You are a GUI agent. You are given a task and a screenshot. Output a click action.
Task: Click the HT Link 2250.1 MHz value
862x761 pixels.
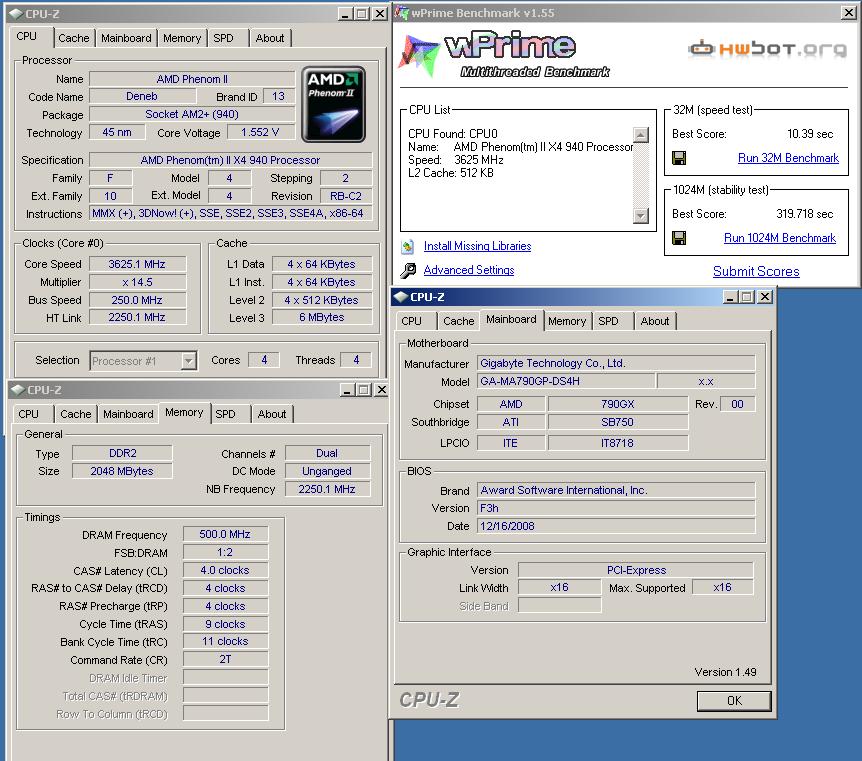(x=137, y=317)
